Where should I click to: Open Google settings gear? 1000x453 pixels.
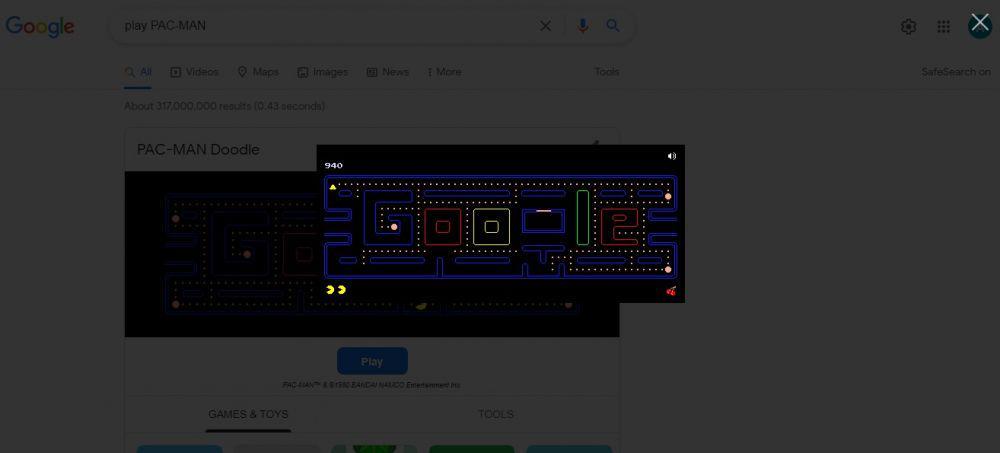(908, 26)
